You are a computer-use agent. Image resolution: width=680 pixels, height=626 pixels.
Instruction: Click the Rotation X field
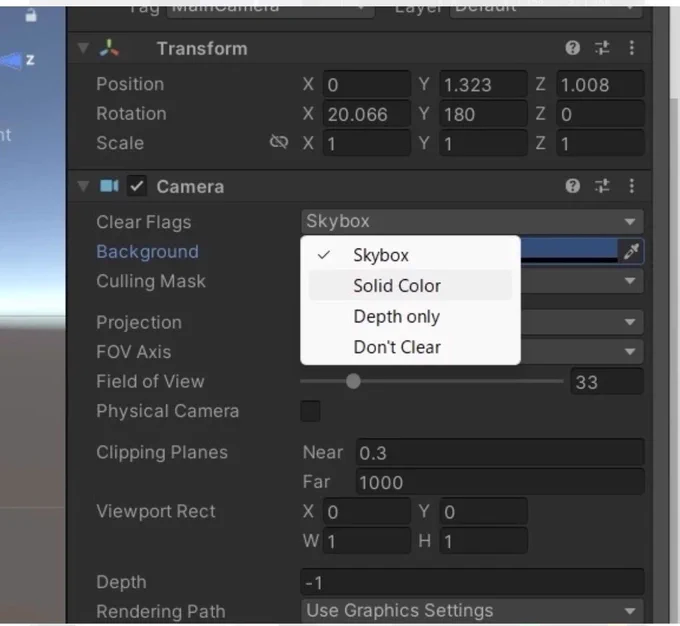[x=367, y=114]
